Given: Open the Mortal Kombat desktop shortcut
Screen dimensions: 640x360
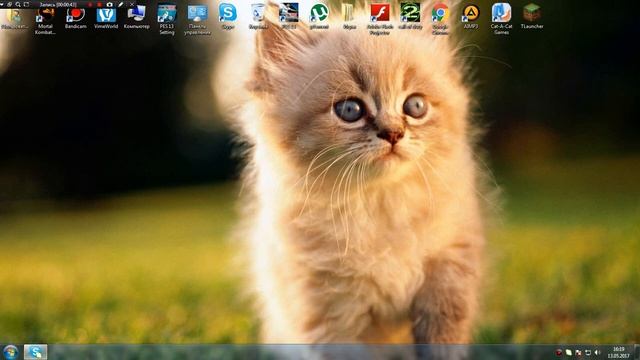Looking at the screenshot, I should (45, 20).
